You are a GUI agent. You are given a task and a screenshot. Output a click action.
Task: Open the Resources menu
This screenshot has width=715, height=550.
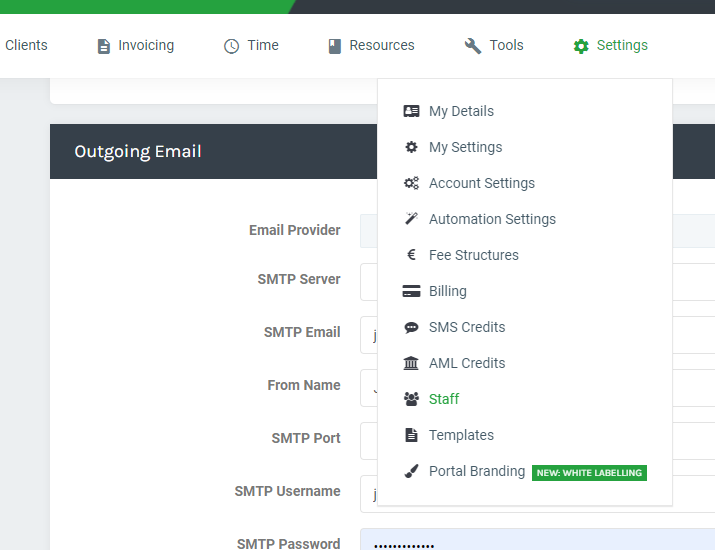(382, 46)
